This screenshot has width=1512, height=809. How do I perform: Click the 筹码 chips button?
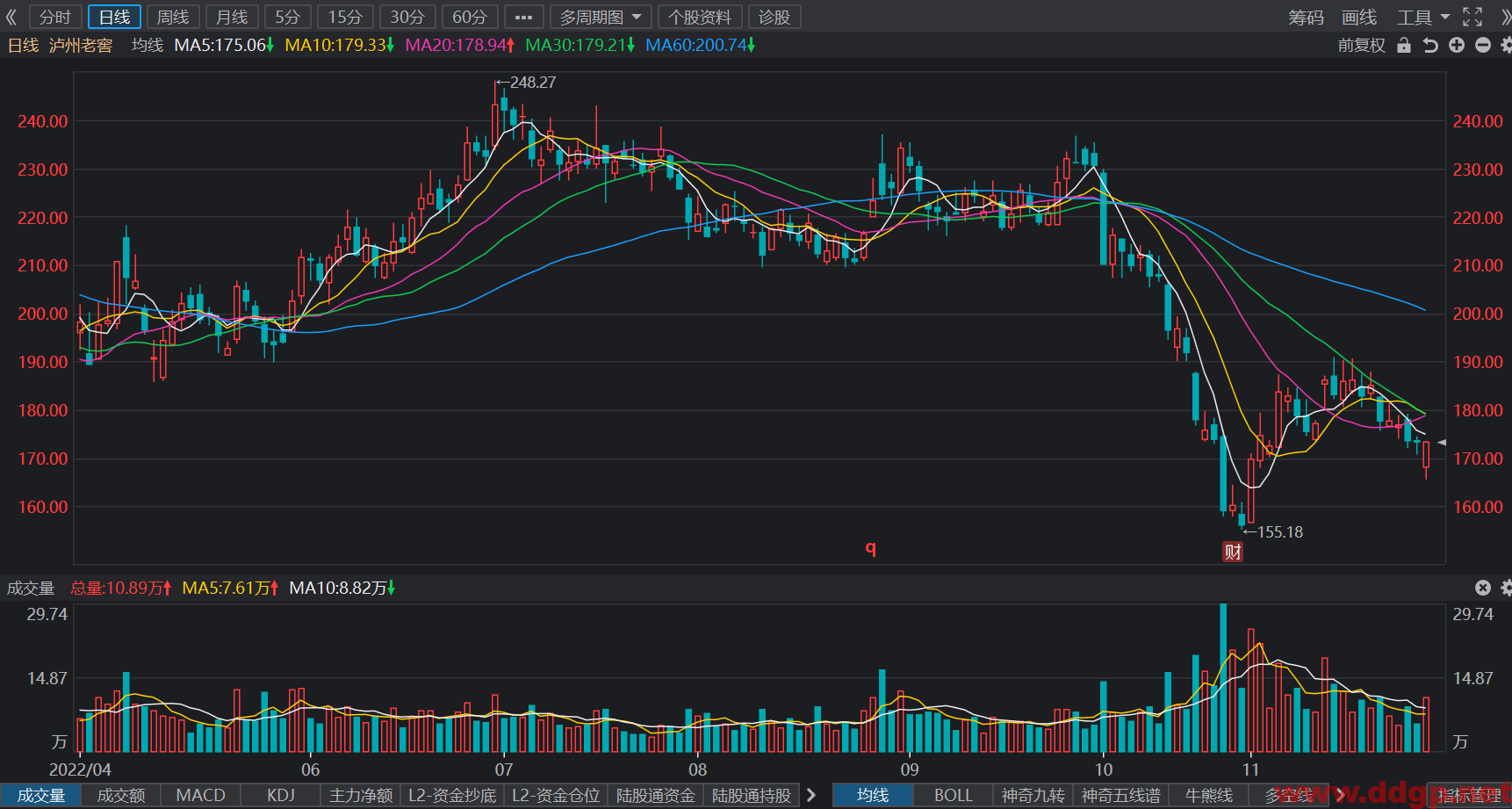[1306, 17]
